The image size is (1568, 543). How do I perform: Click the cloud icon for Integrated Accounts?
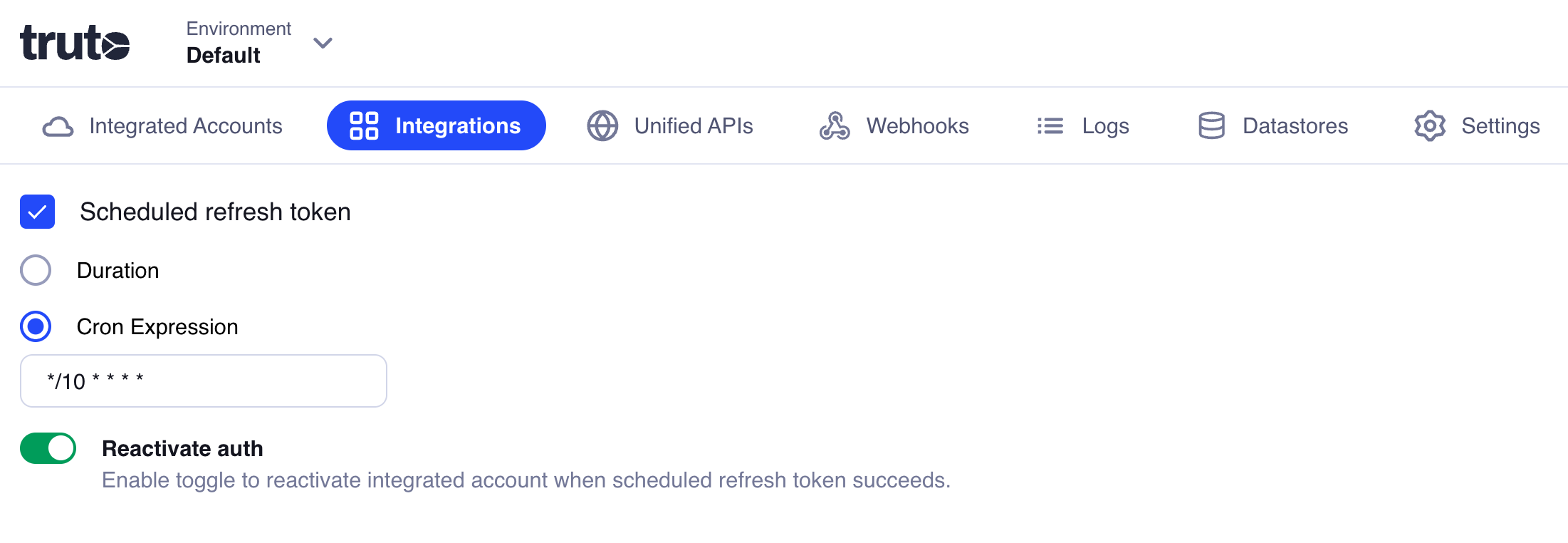(58, 126)
